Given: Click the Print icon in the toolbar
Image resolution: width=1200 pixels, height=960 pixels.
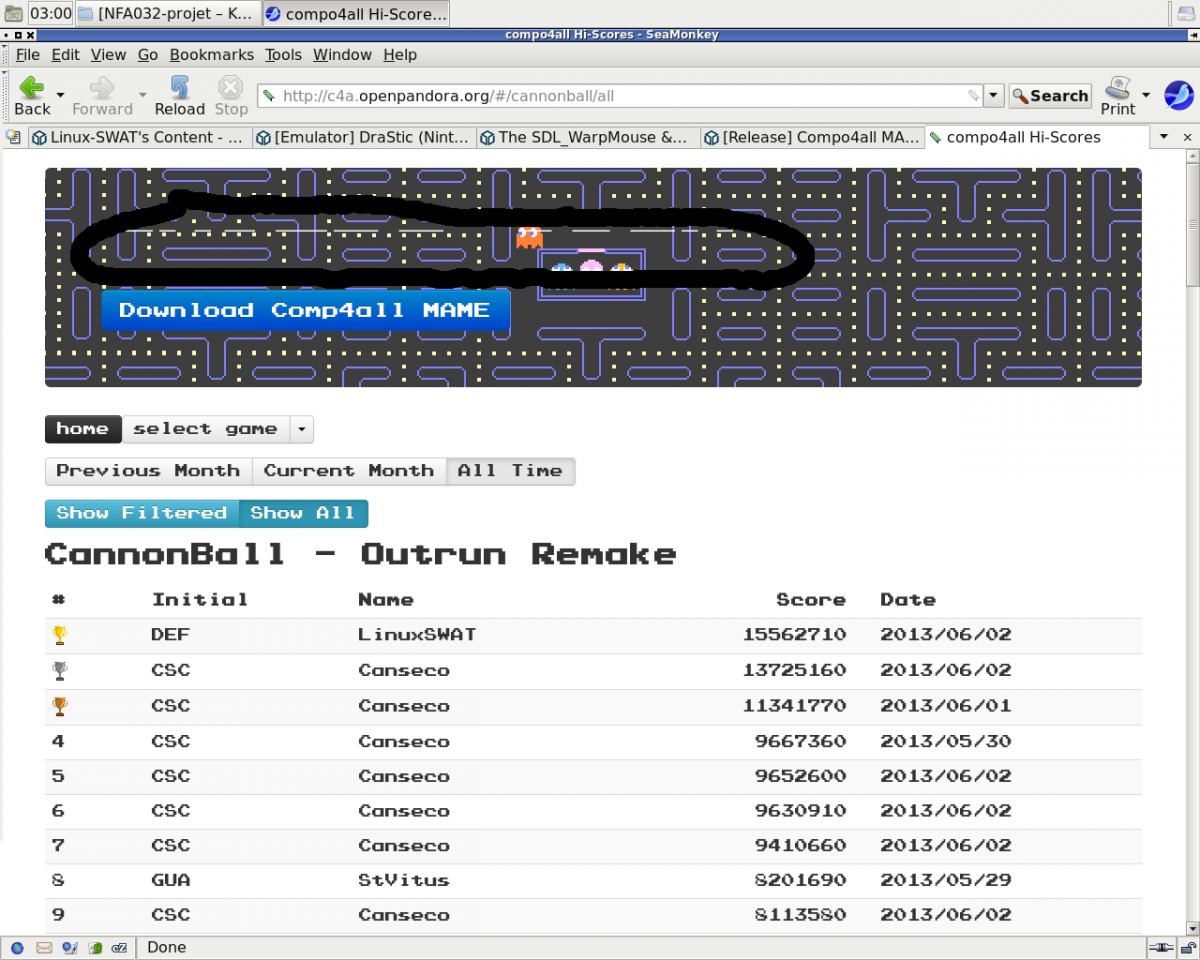Looking at the screenshot, I should [x=1117, y=88].
